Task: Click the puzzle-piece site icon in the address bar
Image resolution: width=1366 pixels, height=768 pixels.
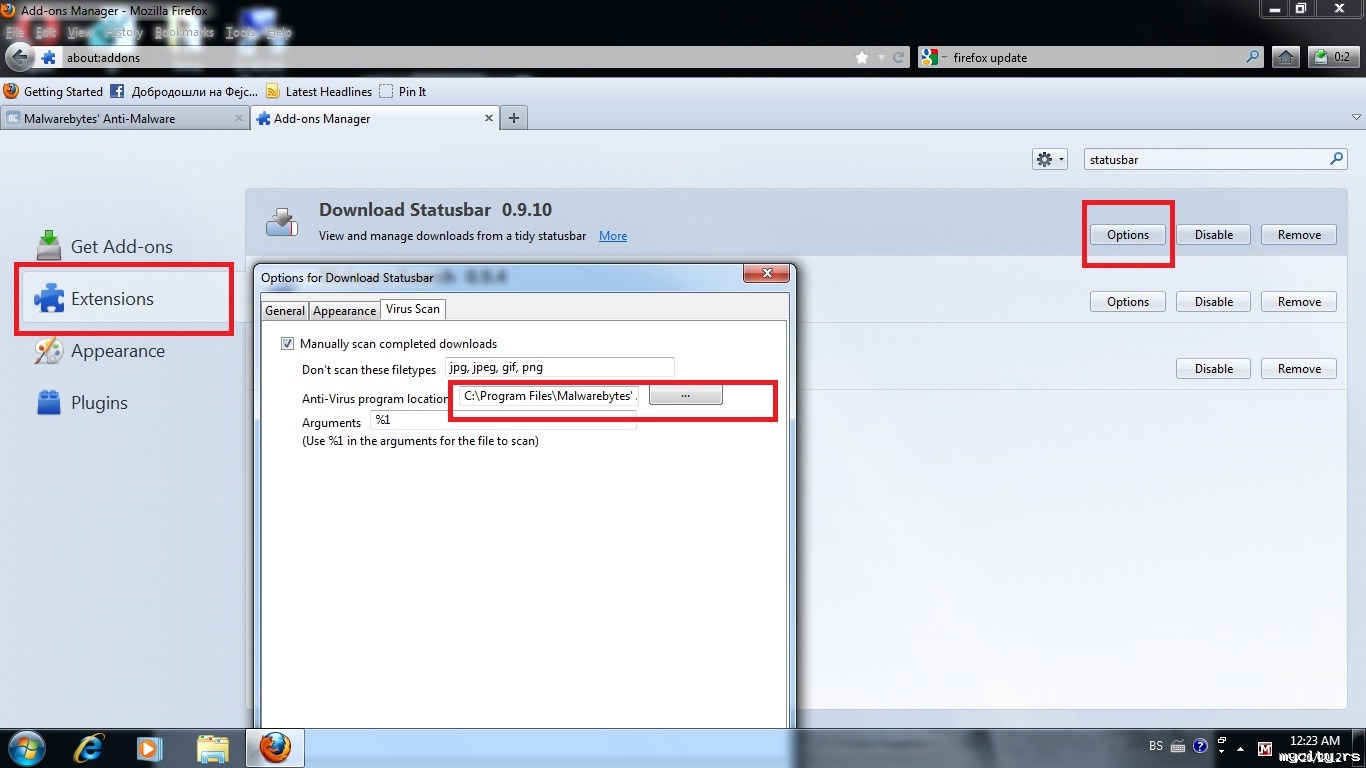Action: point(49,58)
